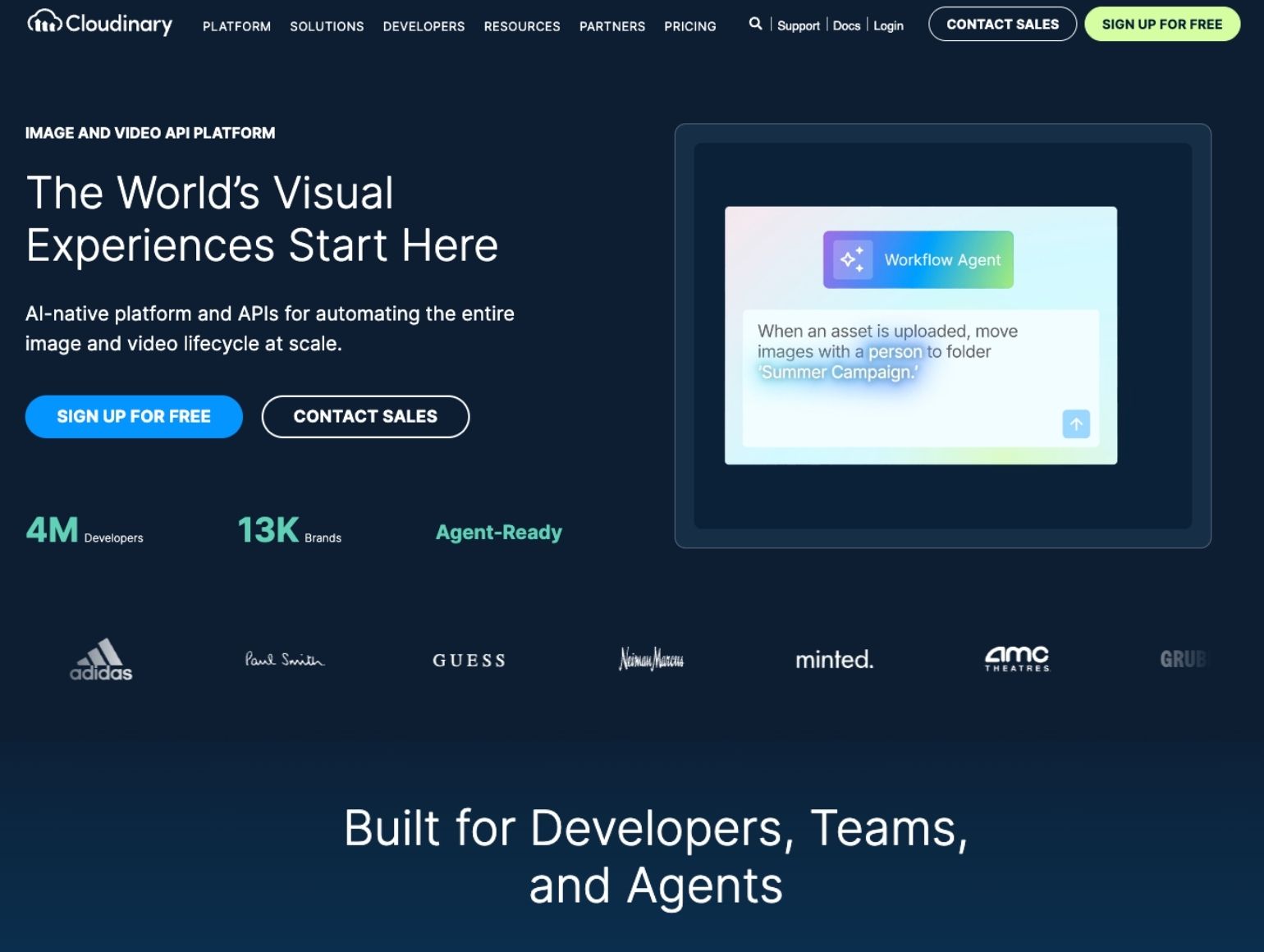Click the 13K Brands stat

290,531
